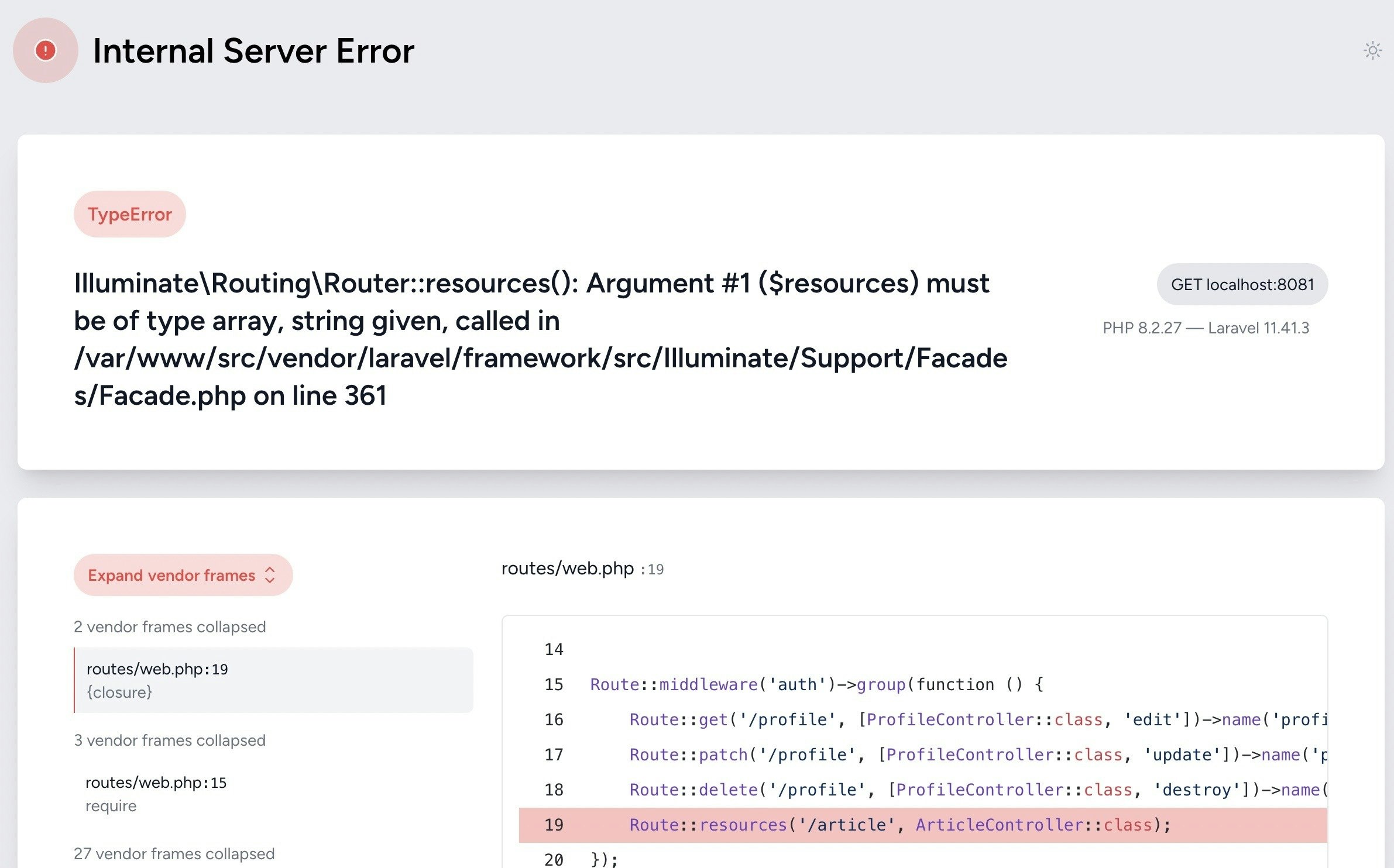The image size is (1394, 868).
Task: Click the routes/web.php :19 file path header
Action: [x=582, y=569]
